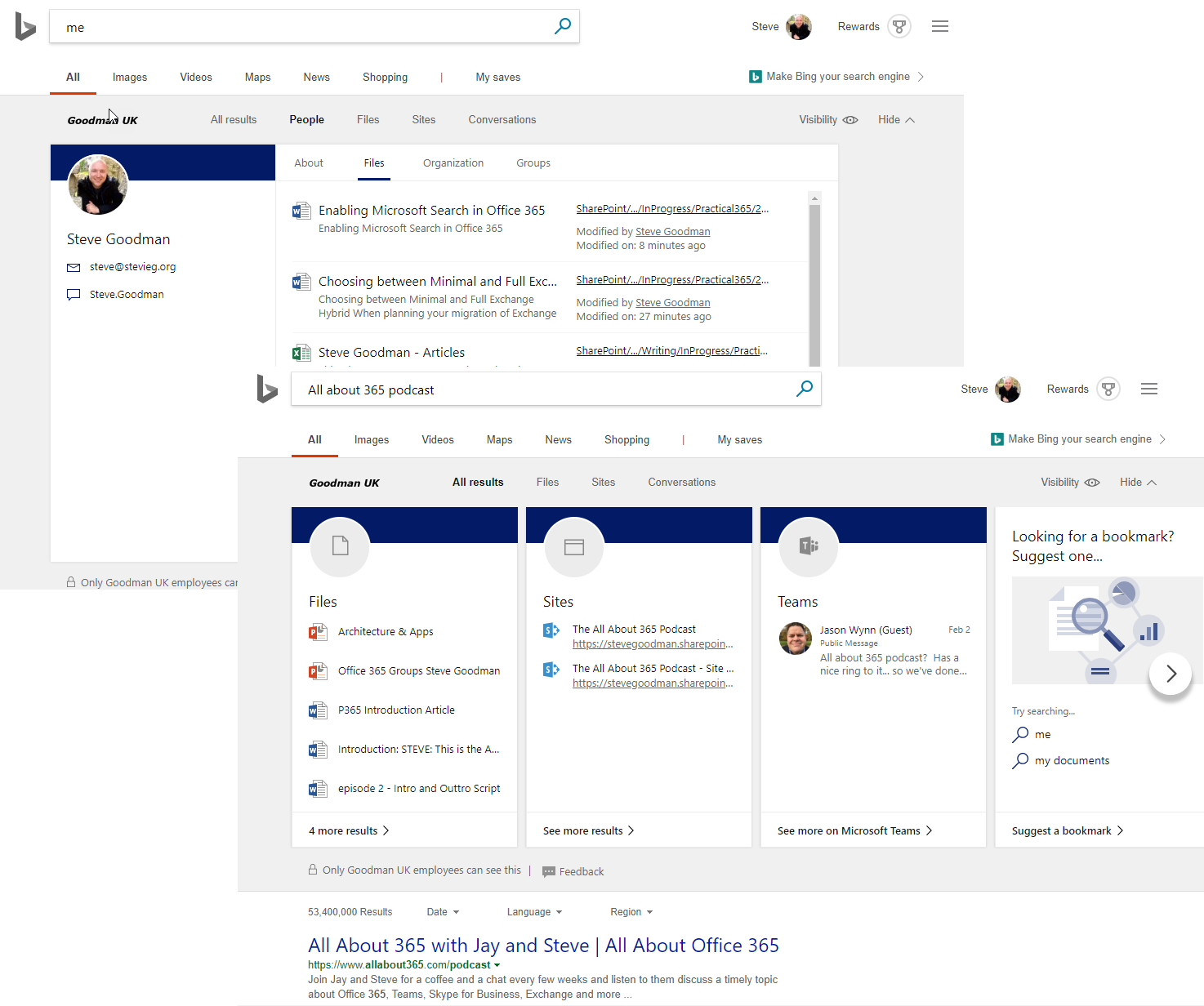The height and width of the screenshot is (1006, 1204).
Task: Toggle Visibility eye in podcast search window
Action: [1092, 483]
